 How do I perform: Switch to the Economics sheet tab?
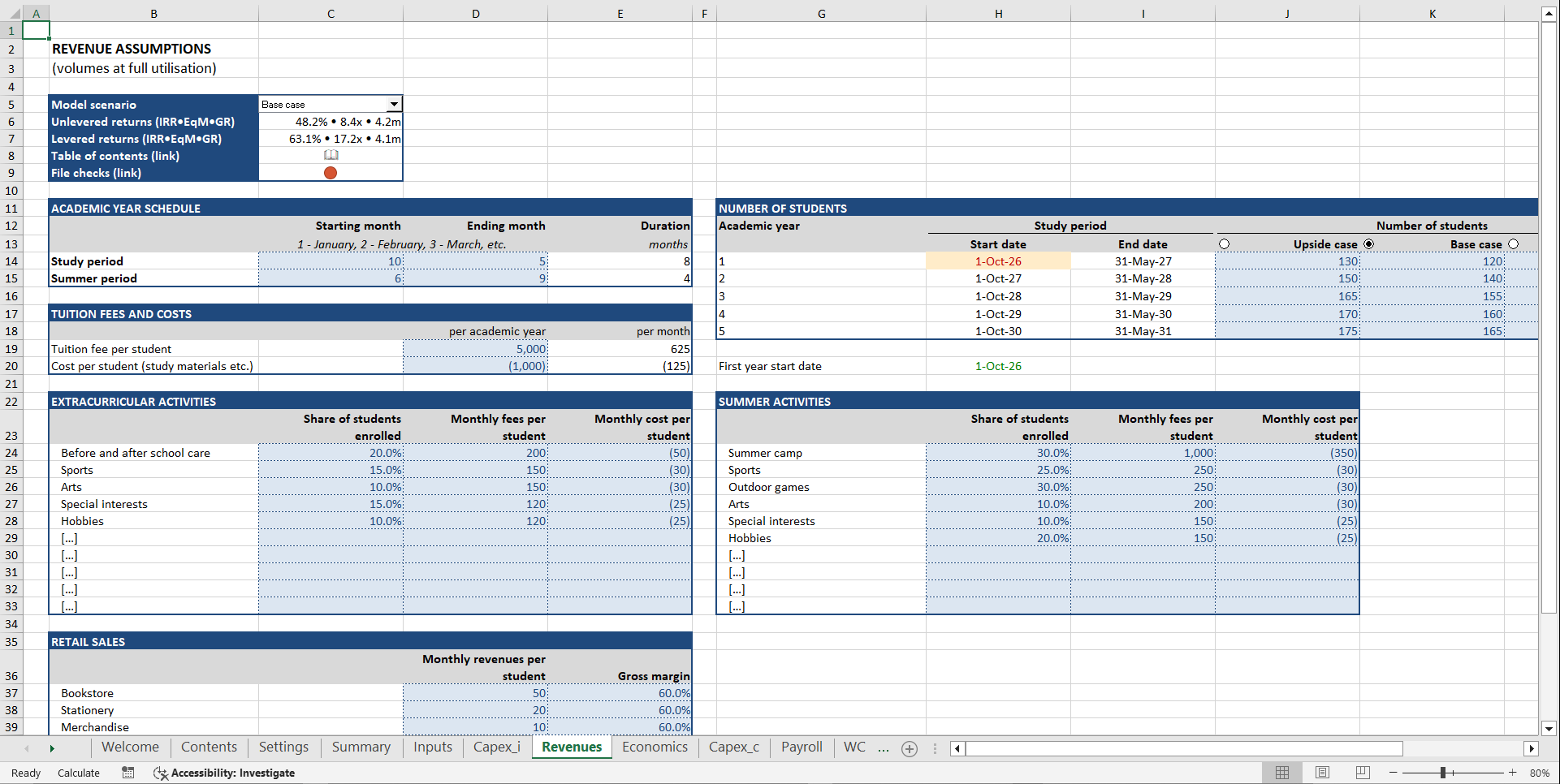655,747
